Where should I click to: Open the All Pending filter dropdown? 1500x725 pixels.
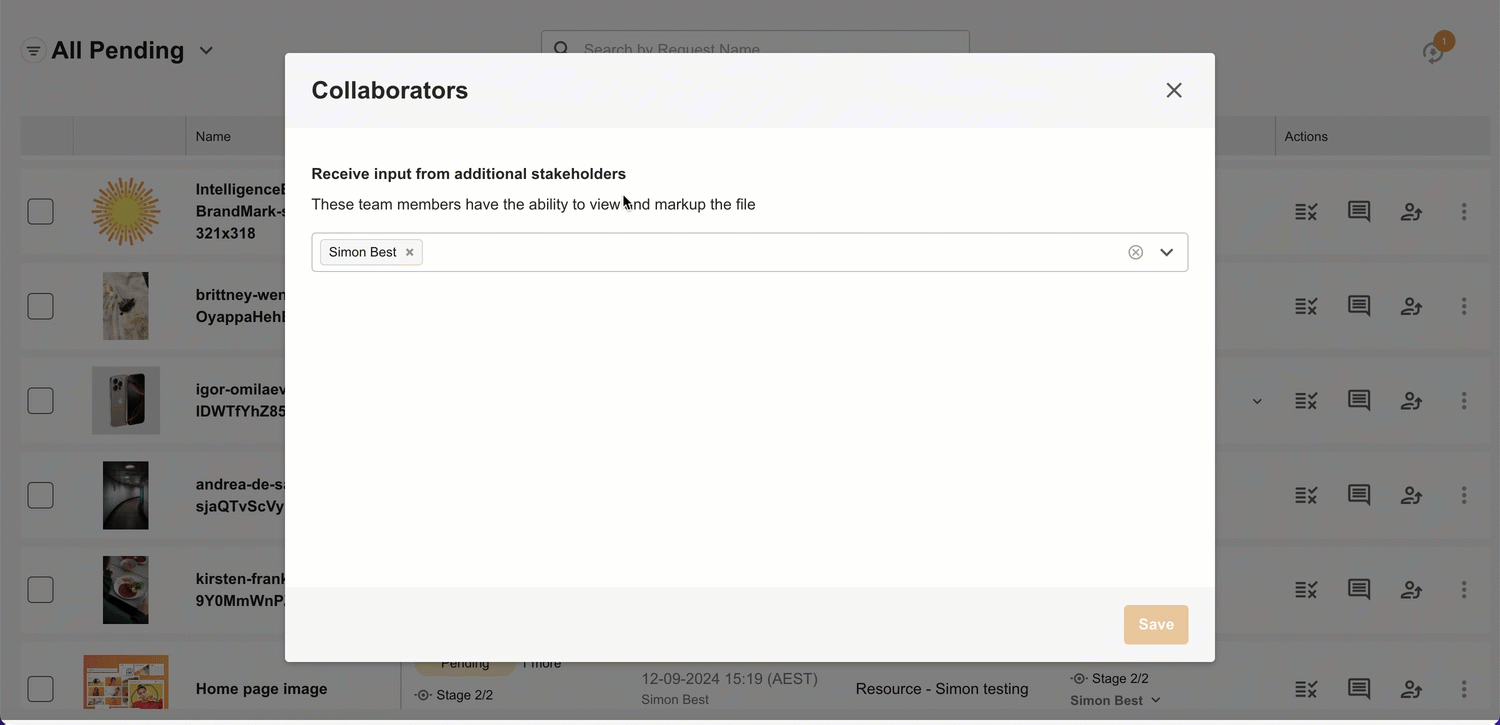point(206,50)
